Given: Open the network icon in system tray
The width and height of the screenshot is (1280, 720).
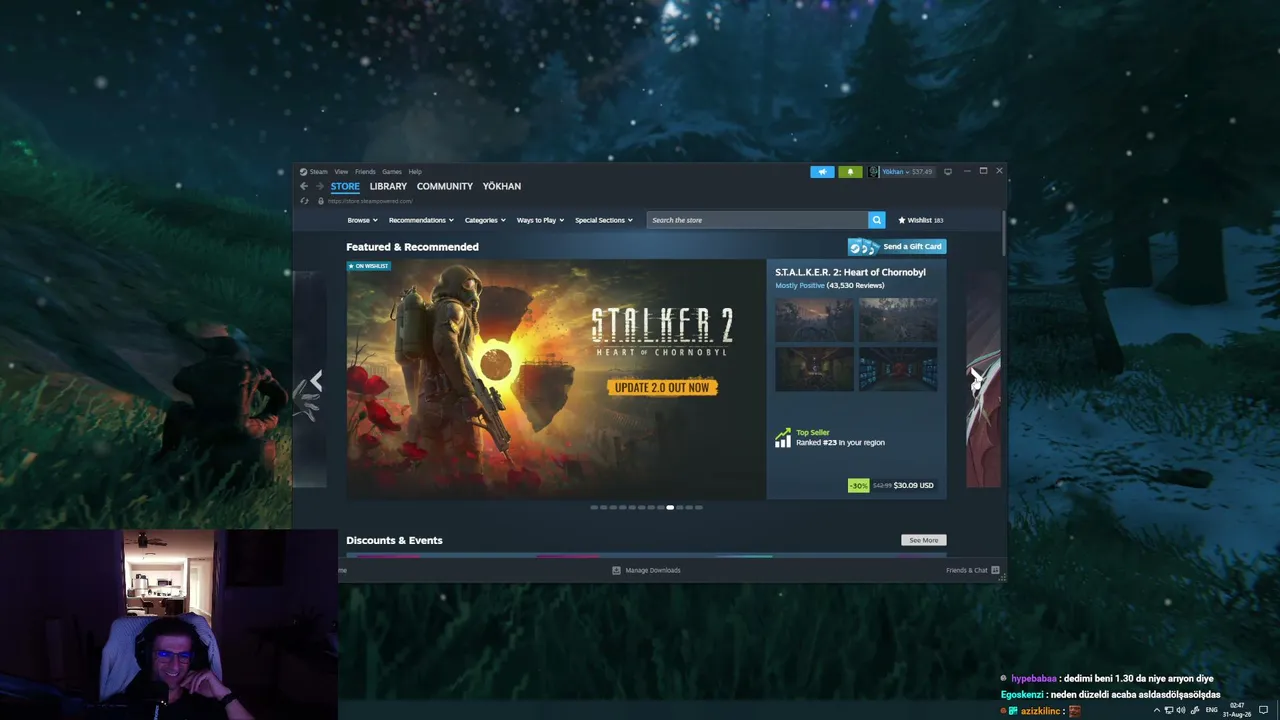Looking at the screenshot, I should [1169, 710].
